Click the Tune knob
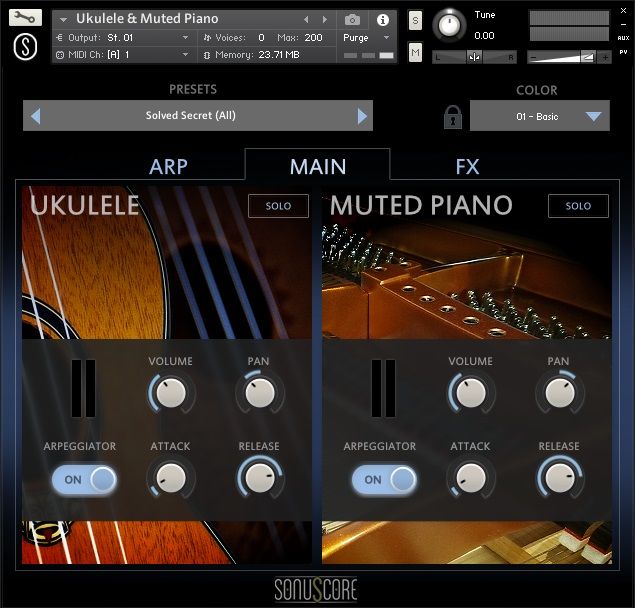The image size is (635, 608). tap(449, 25)
